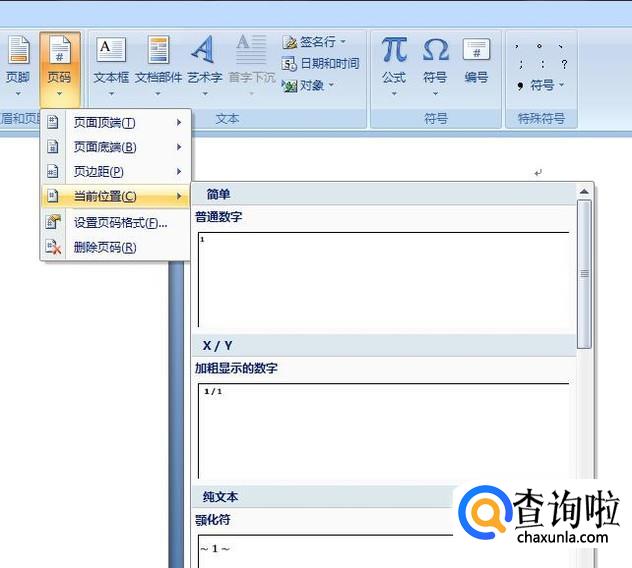Open the 艺术字 dropdown arrow
The image size is (632, 568).
(205, 94)
